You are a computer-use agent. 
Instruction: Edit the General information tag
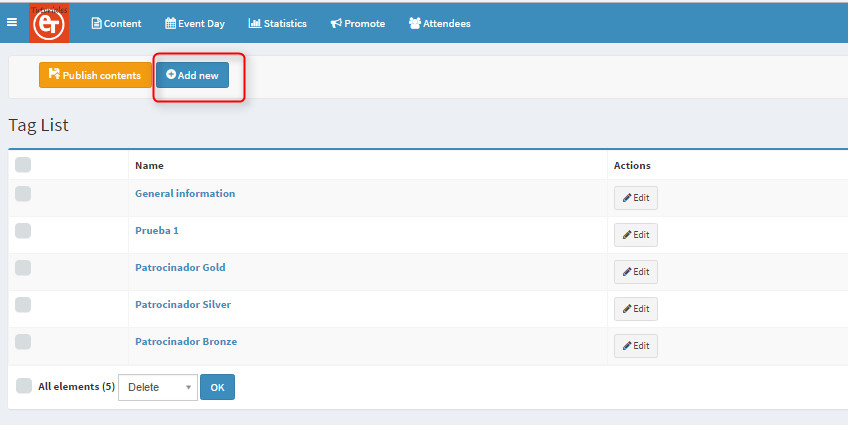click(x=636, y=198)
